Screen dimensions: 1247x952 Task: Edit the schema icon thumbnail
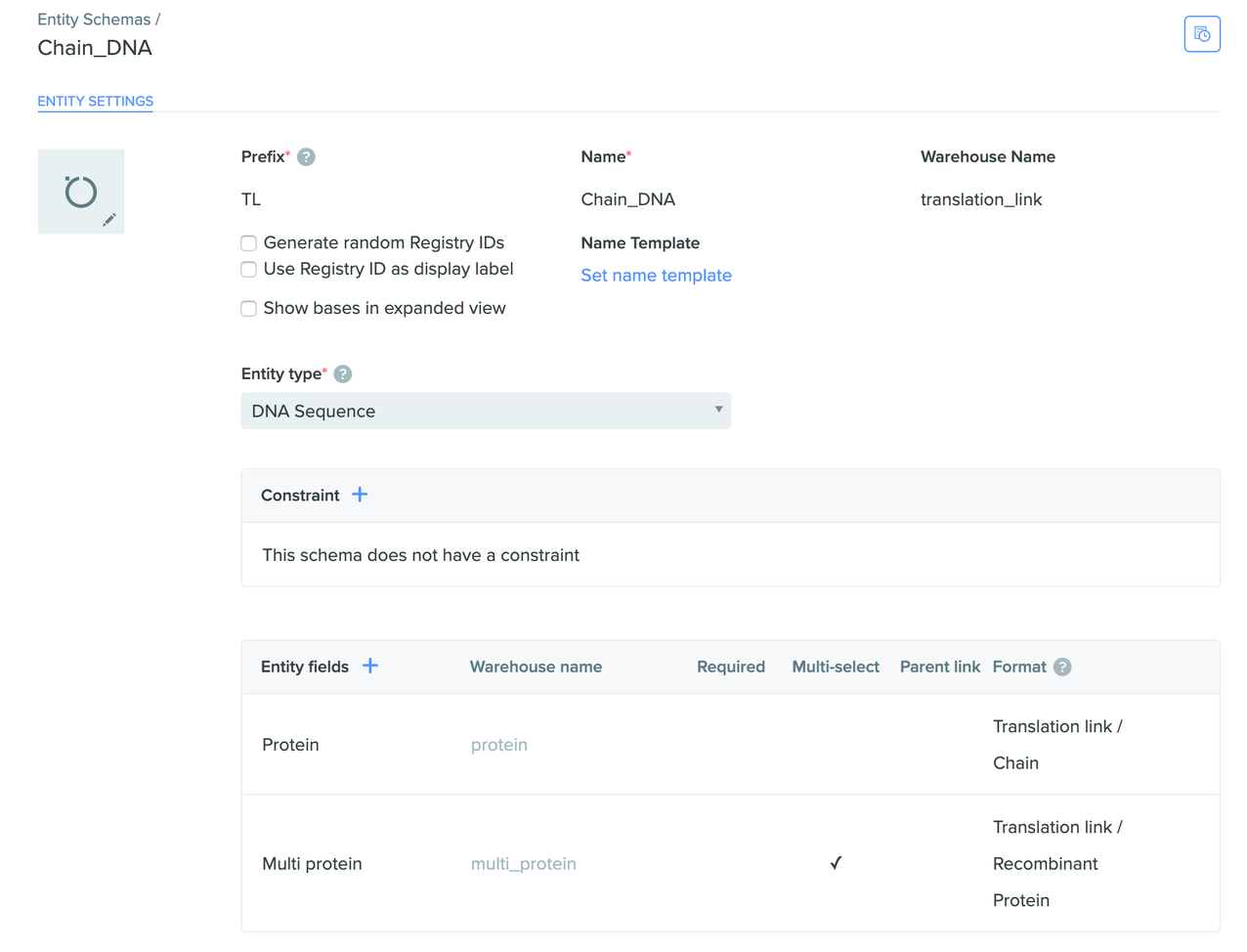(81, 192)
